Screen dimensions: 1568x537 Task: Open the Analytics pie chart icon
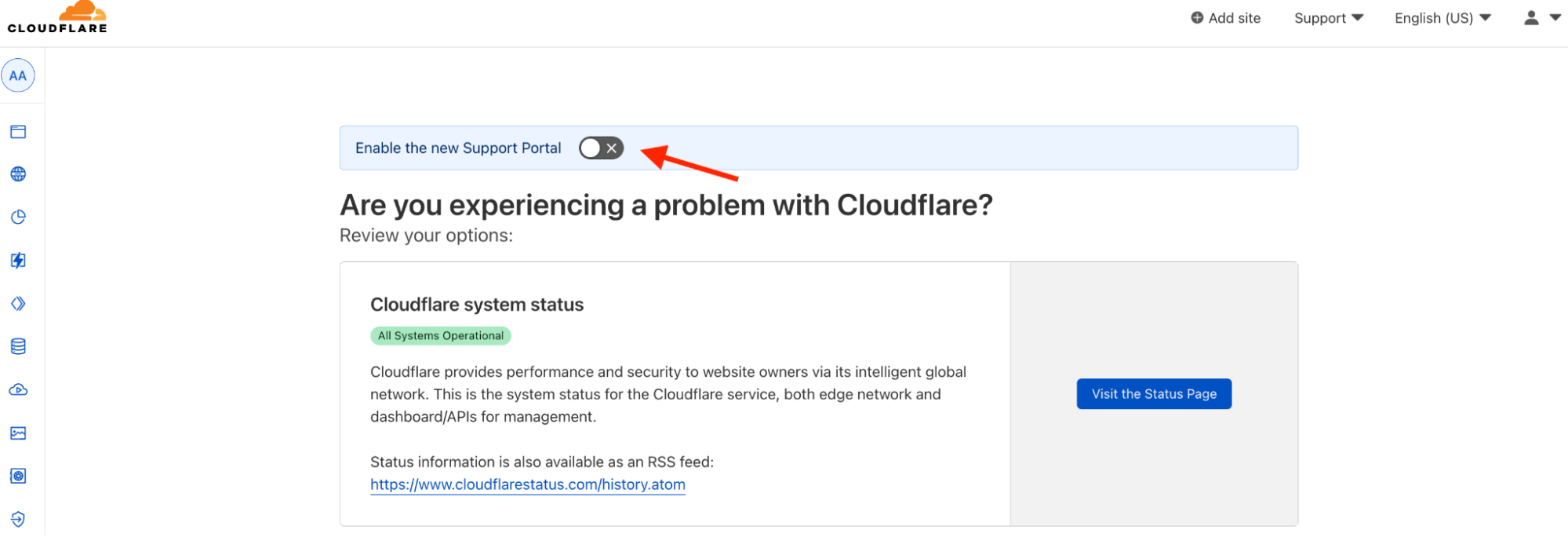click(18, 217)
